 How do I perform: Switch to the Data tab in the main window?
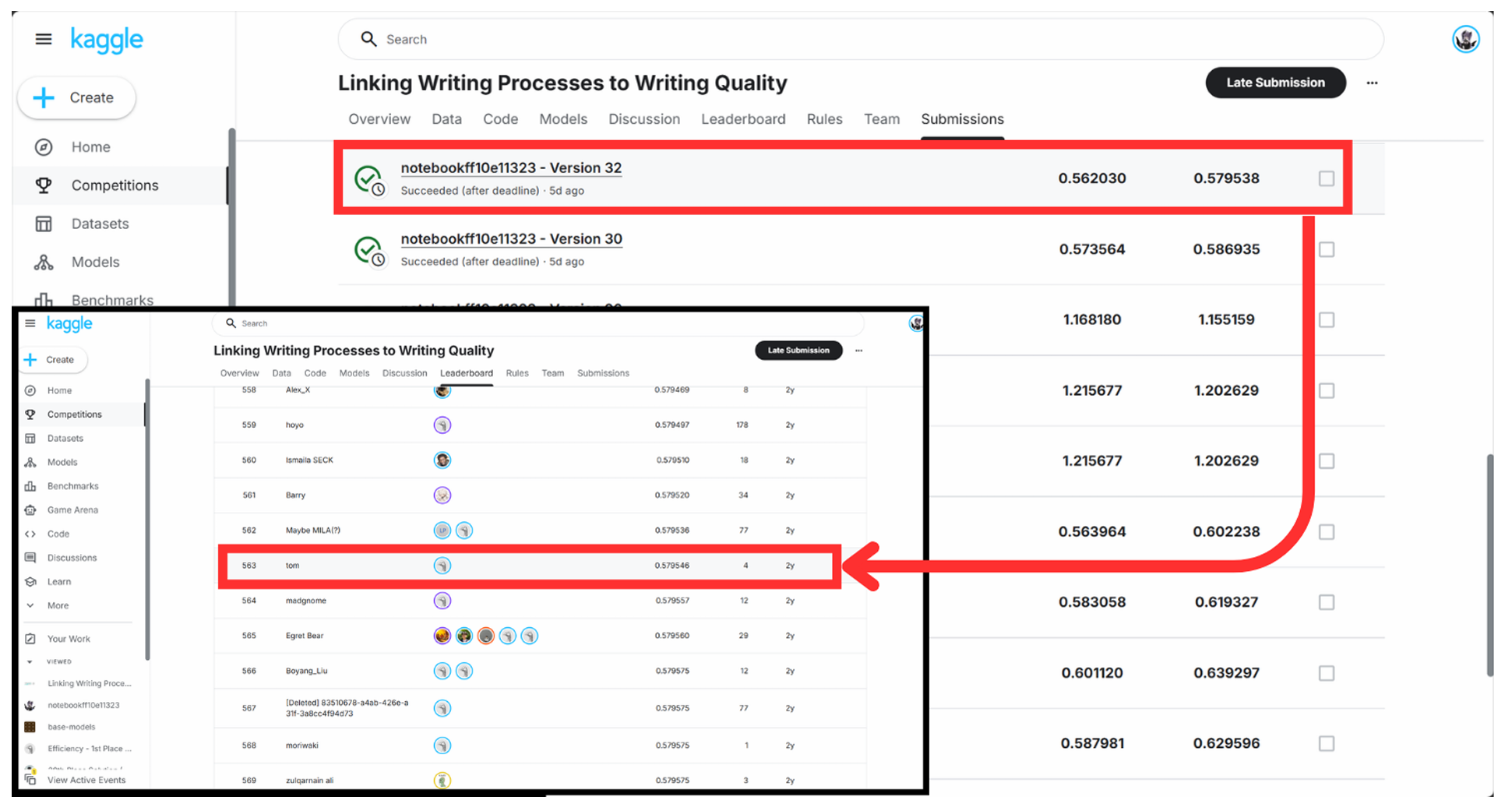click(446, 119)
